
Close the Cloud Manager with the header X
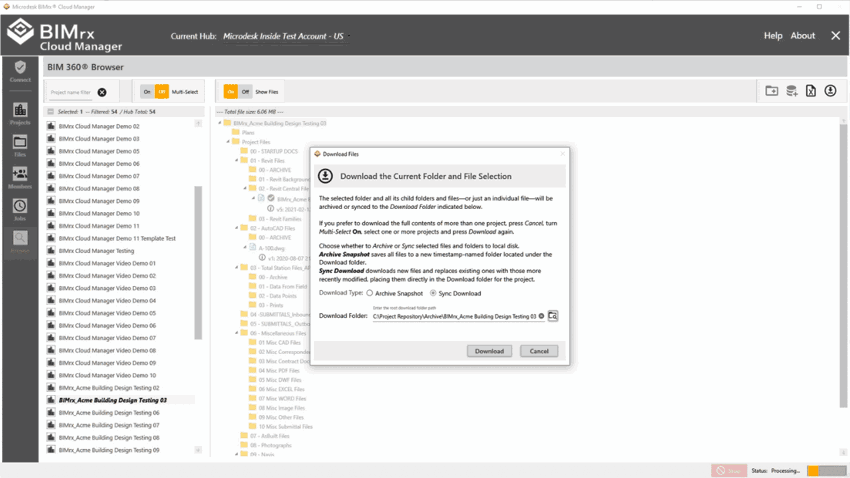point(835,36)
